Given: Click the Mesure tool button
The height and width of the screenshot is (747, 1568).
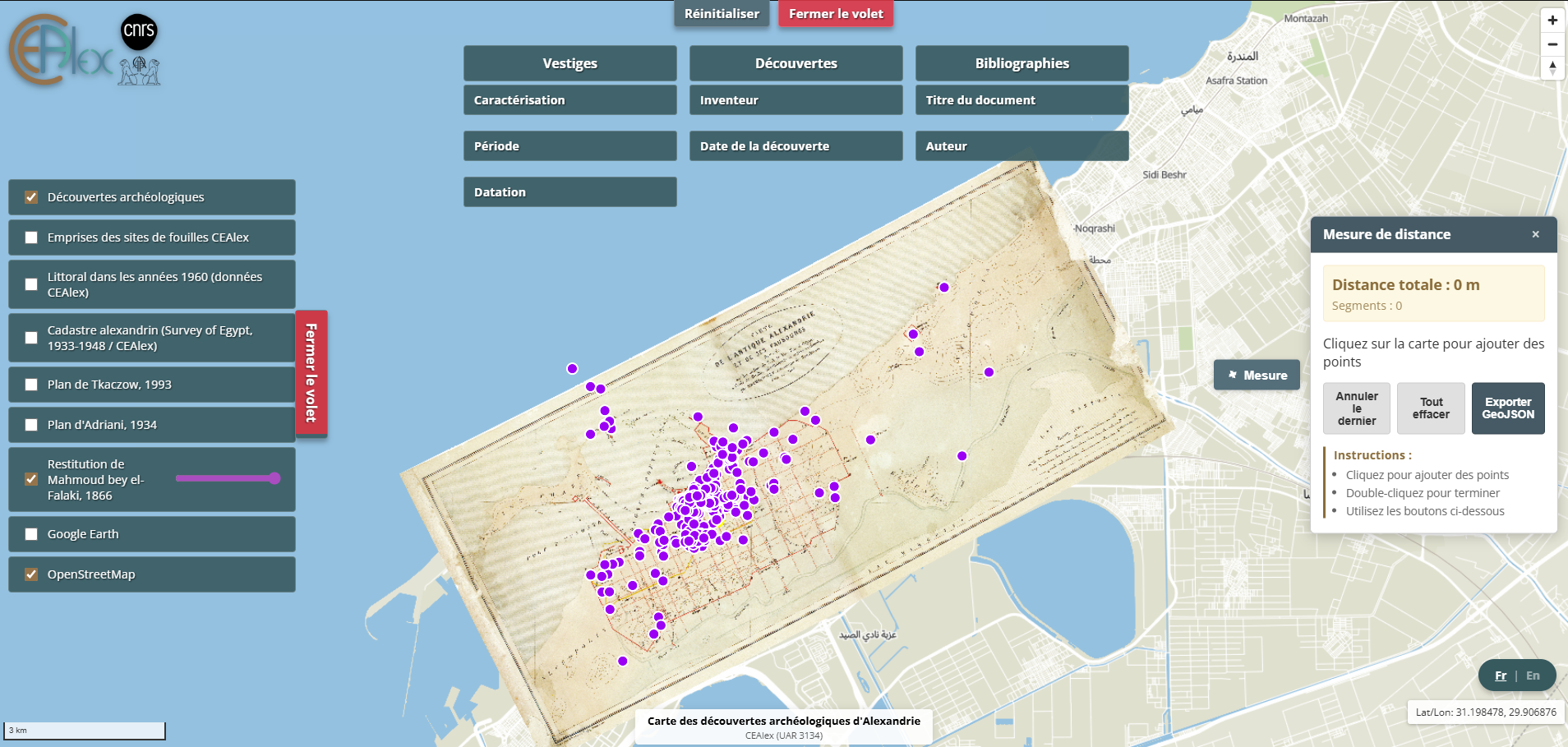Looking at the screenshot, I should click(1257, 375).
